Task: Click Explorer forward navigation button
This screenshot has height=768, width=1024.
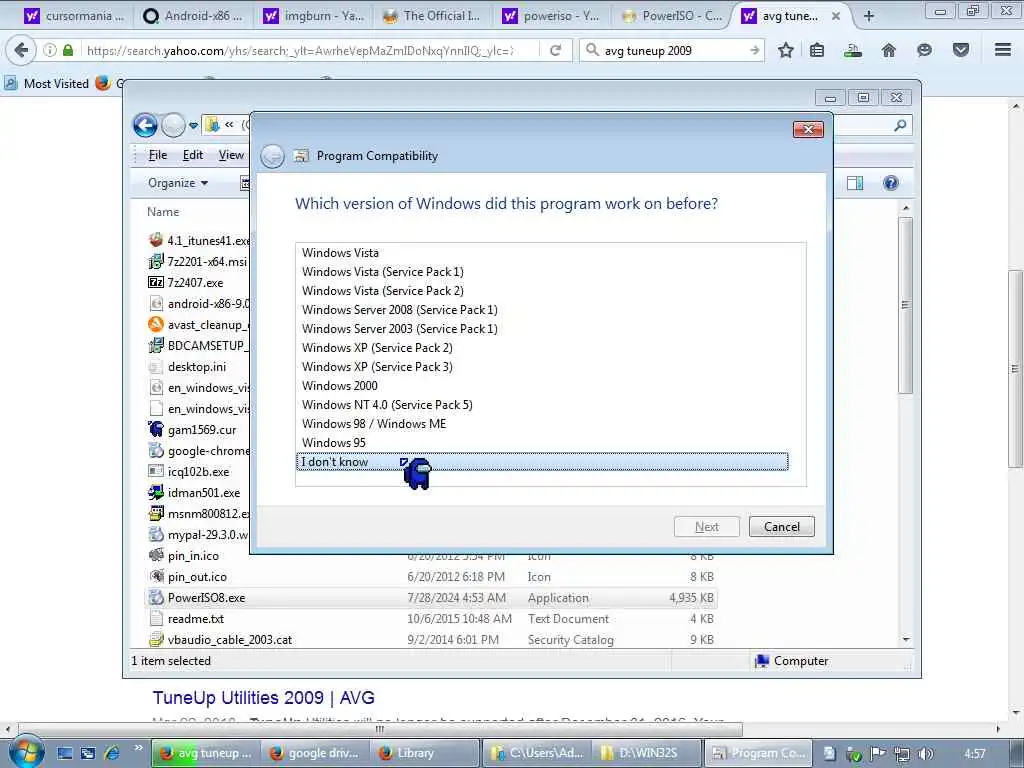Action: tap(173, 125)
